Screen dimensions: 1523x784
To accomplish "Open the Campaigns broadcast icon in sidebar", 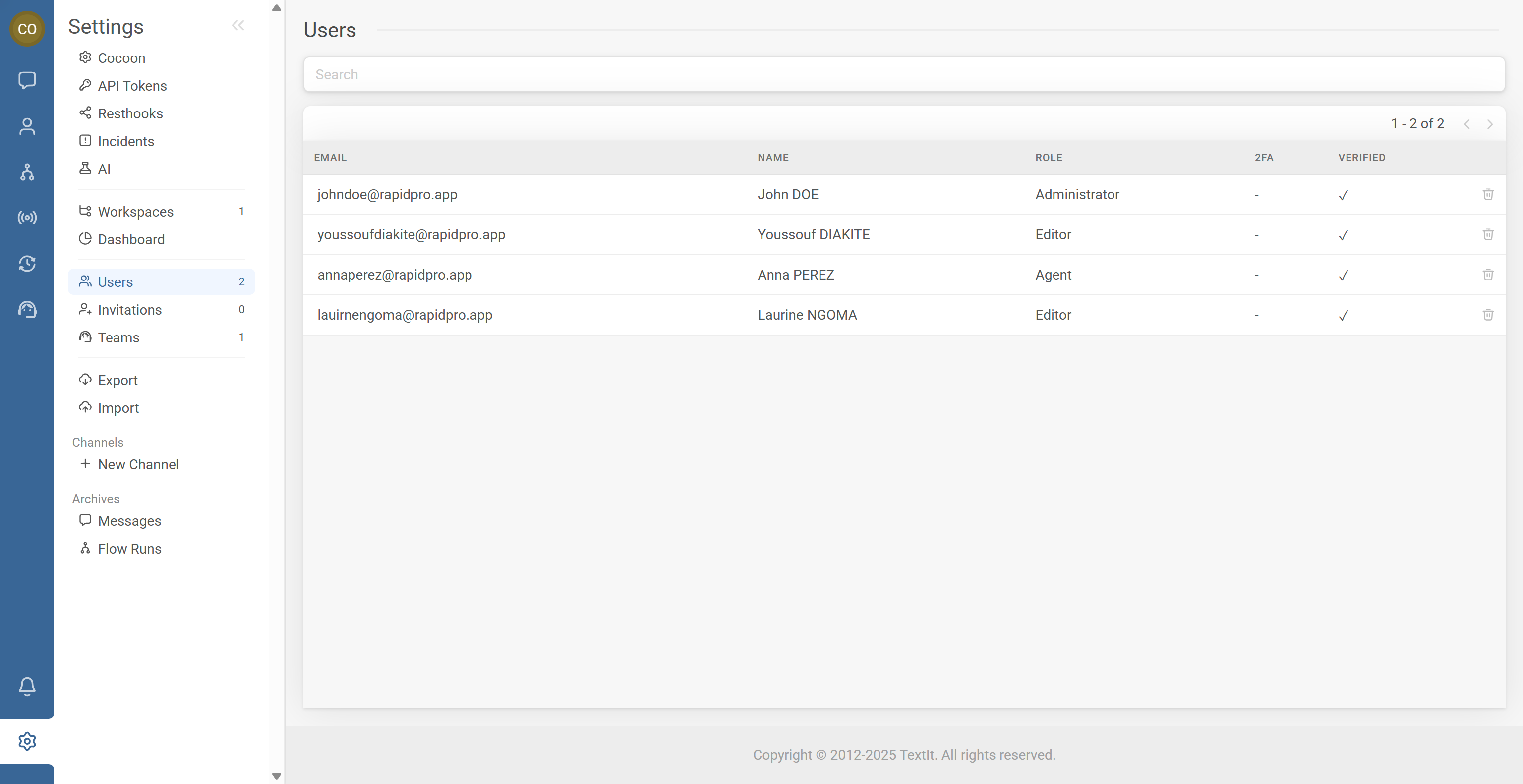I will 27,218.
